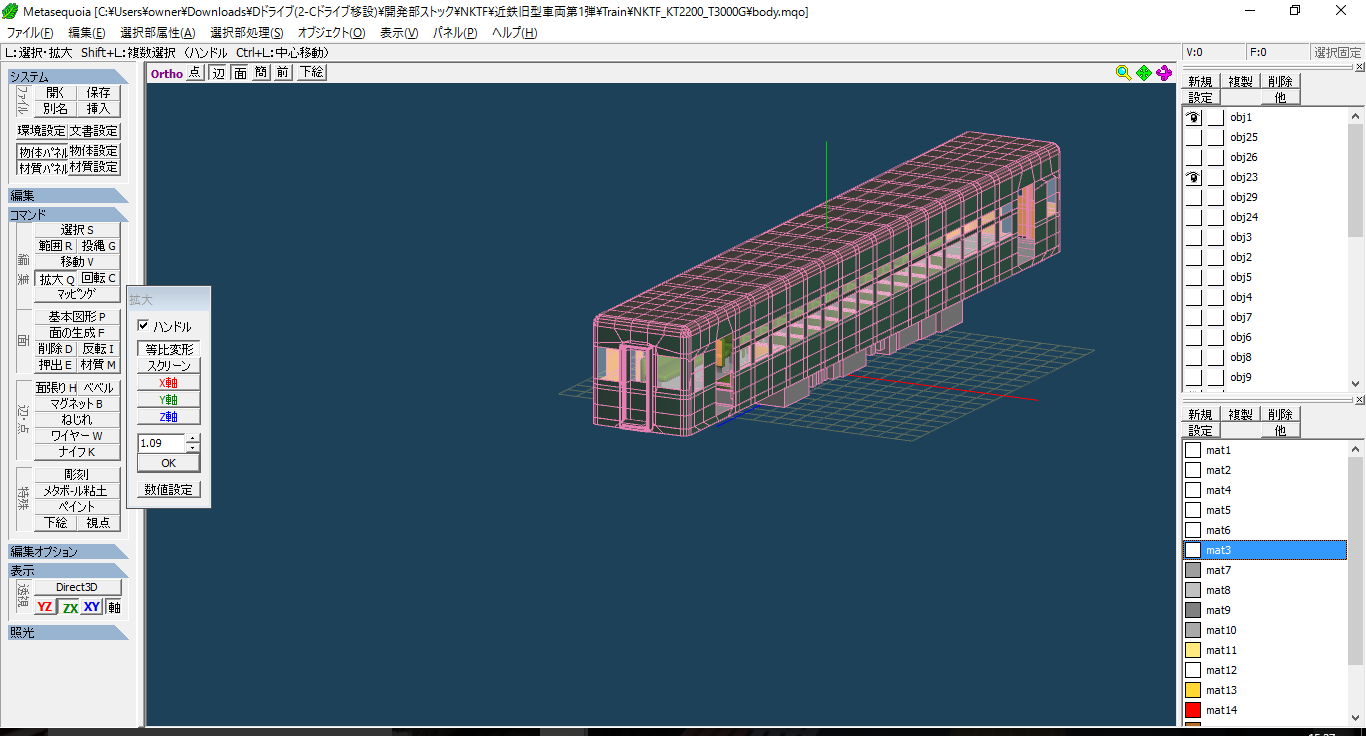This screenshot has height=736, width=1366.
Task: Select the ナイフ K knife command
Action: tap(77, 452)
